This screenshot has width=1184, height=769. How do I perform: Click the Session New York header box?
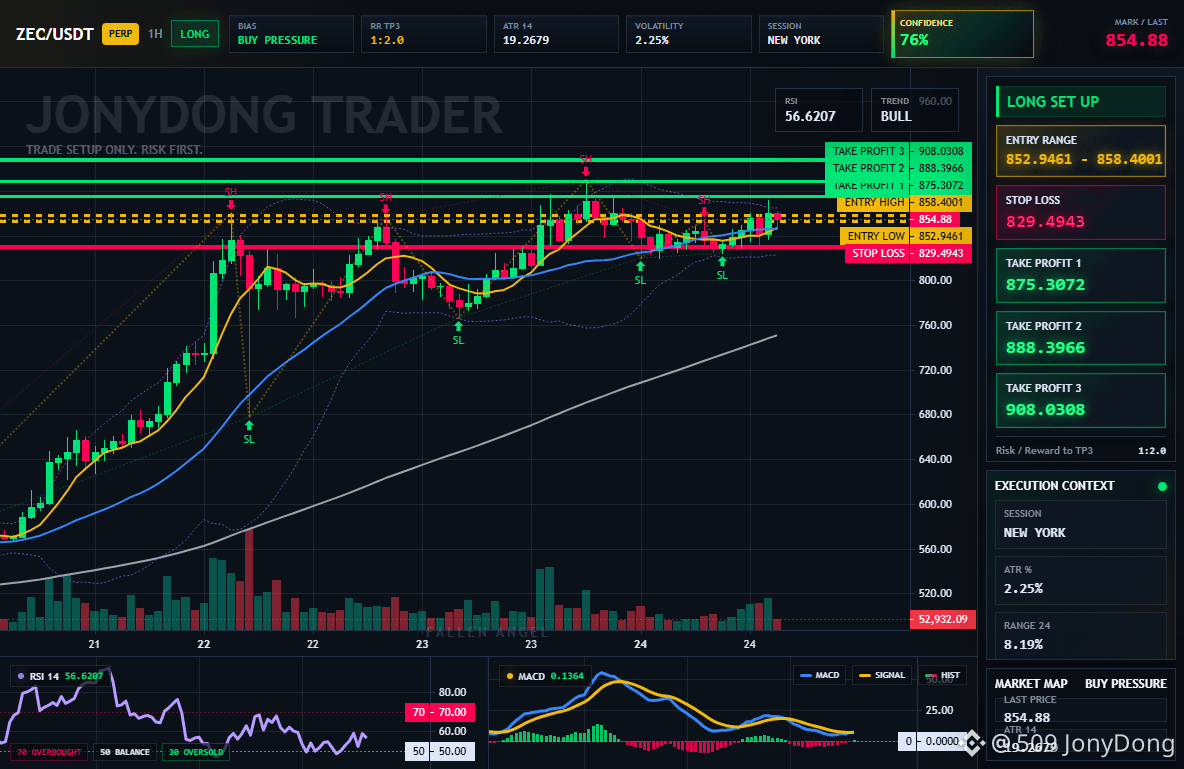[821, 34]
